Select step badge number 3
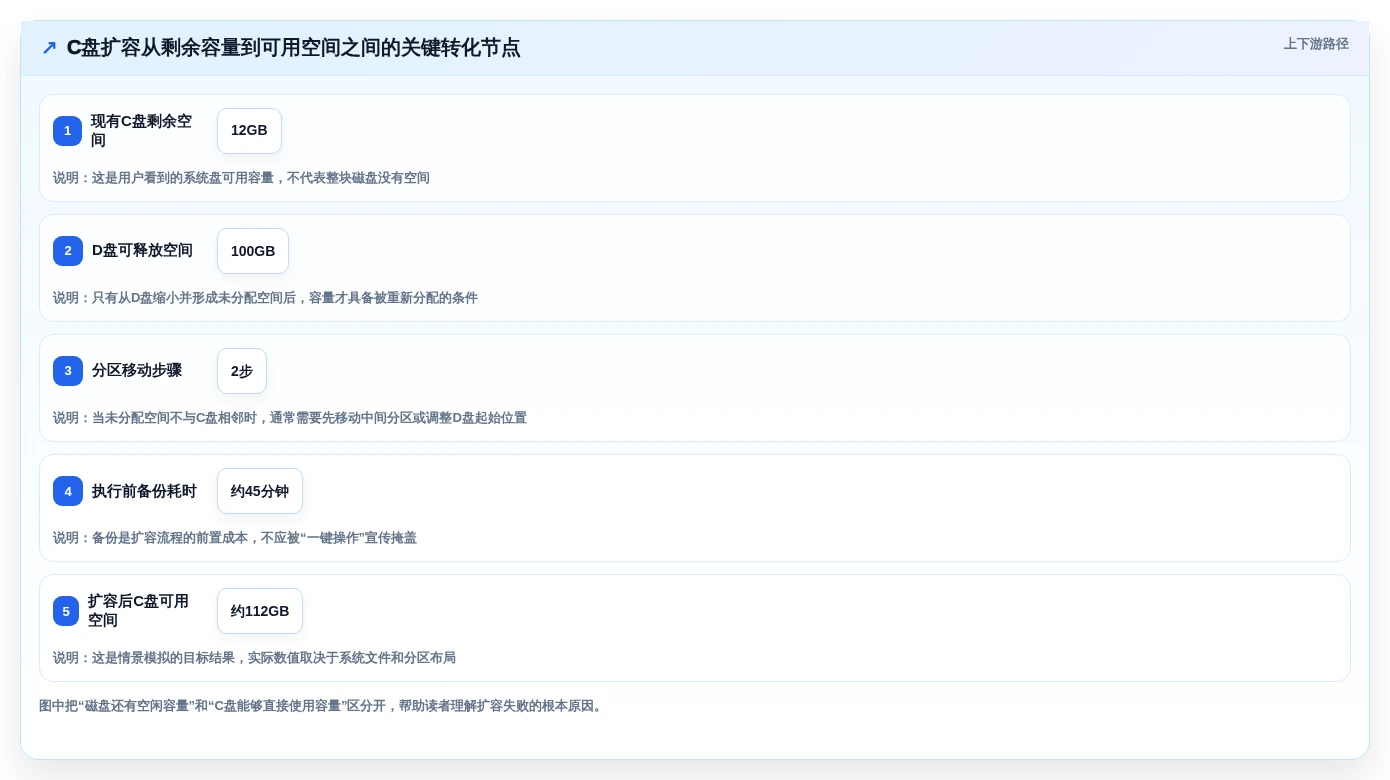The height and width of the screenshot is (780, 1390). coord(68,371)
